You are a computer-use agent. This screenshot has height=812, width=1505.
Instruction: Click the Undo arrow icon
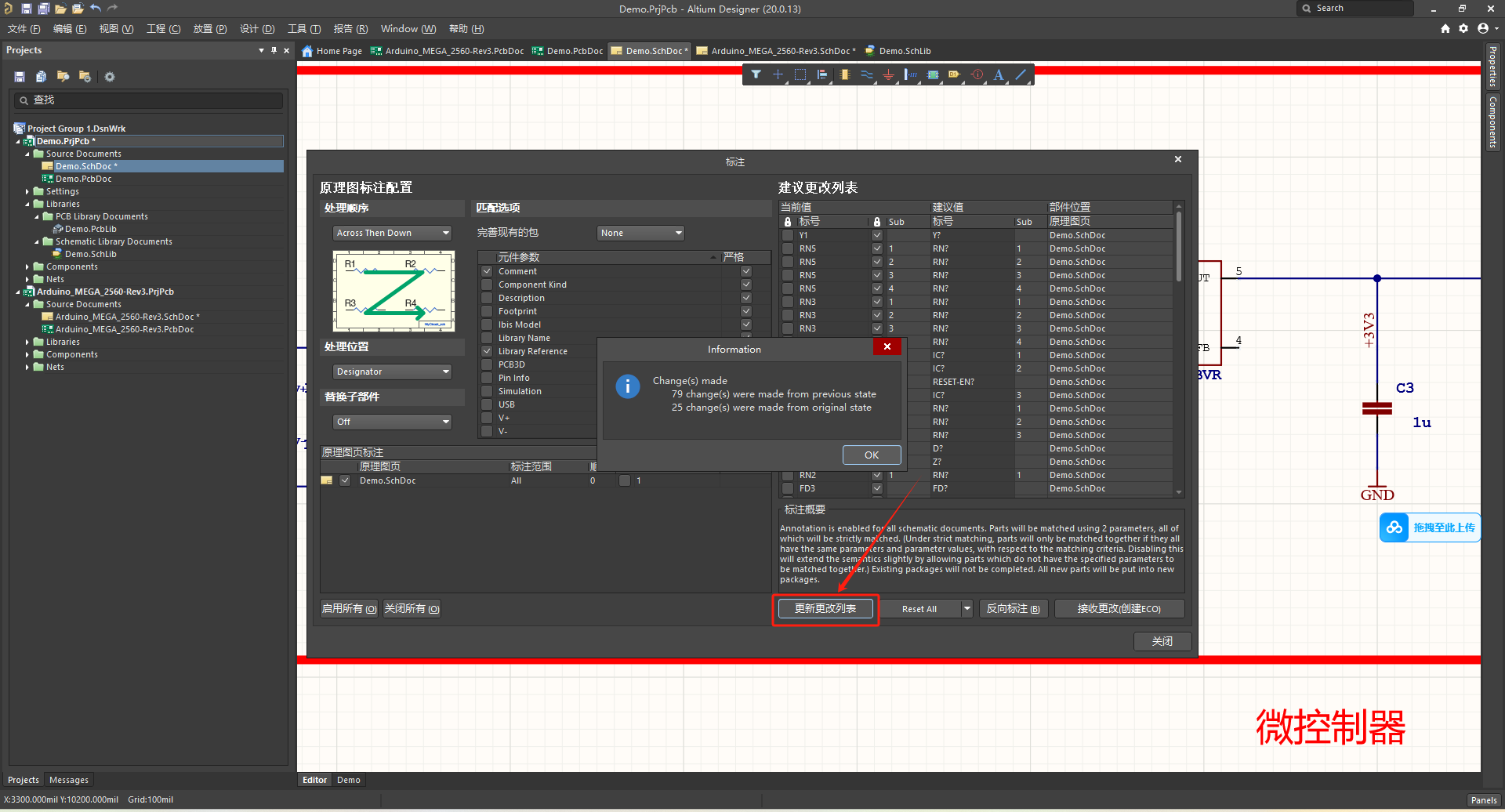tap(95, 9)
